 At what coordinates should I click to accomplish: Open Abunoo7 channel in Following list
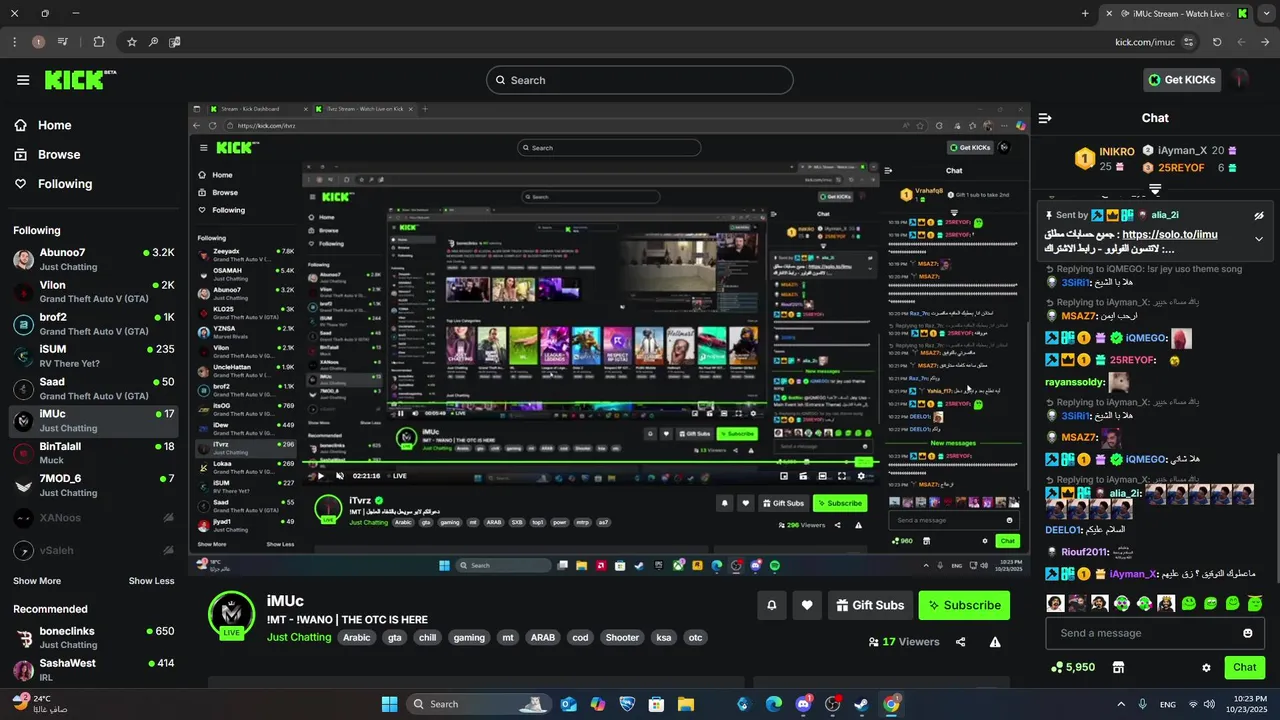94,259
